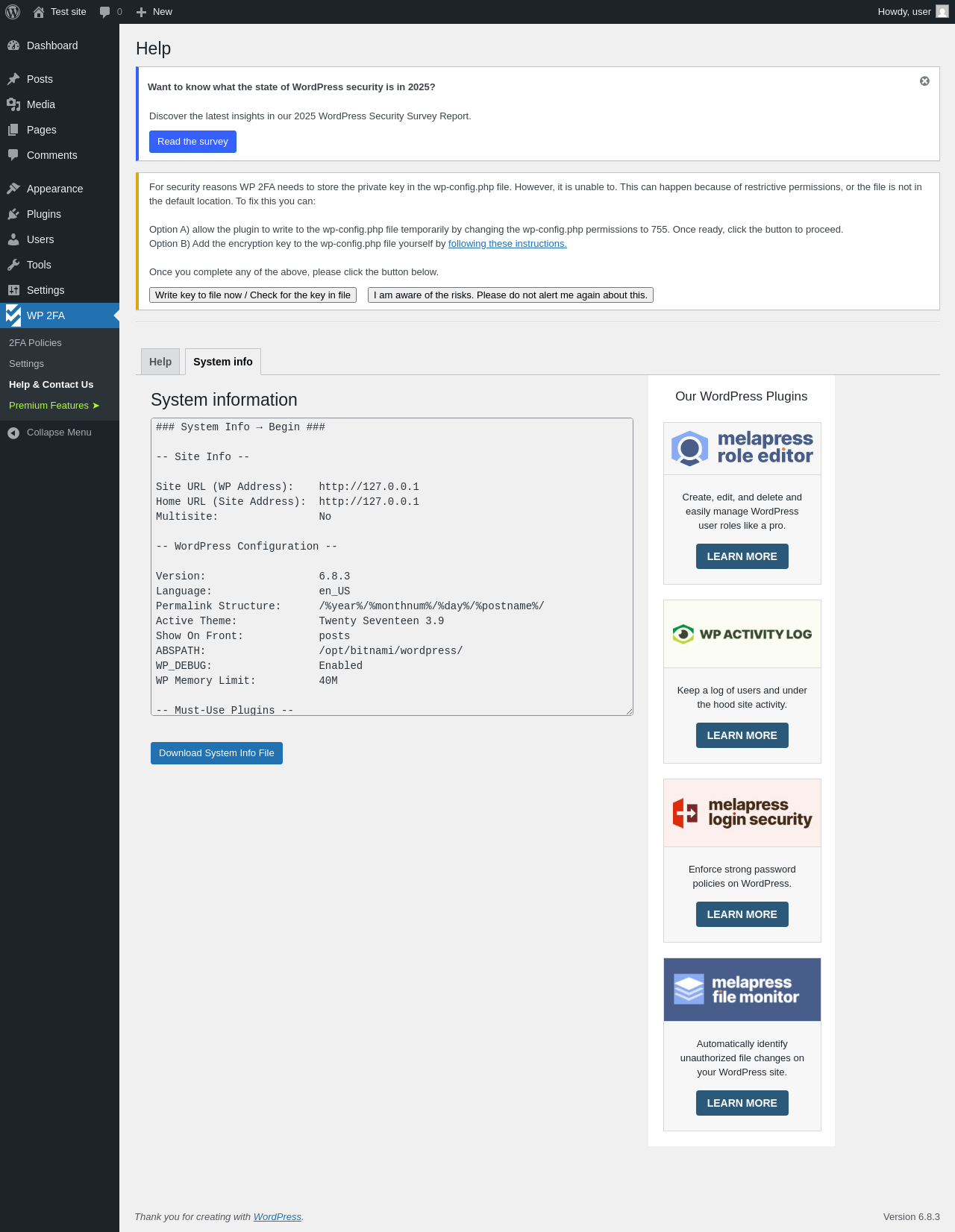Switch to the Help tab
Viewport: 955px width, 1232px height.
pyautogui.click(x=160, y=362)
